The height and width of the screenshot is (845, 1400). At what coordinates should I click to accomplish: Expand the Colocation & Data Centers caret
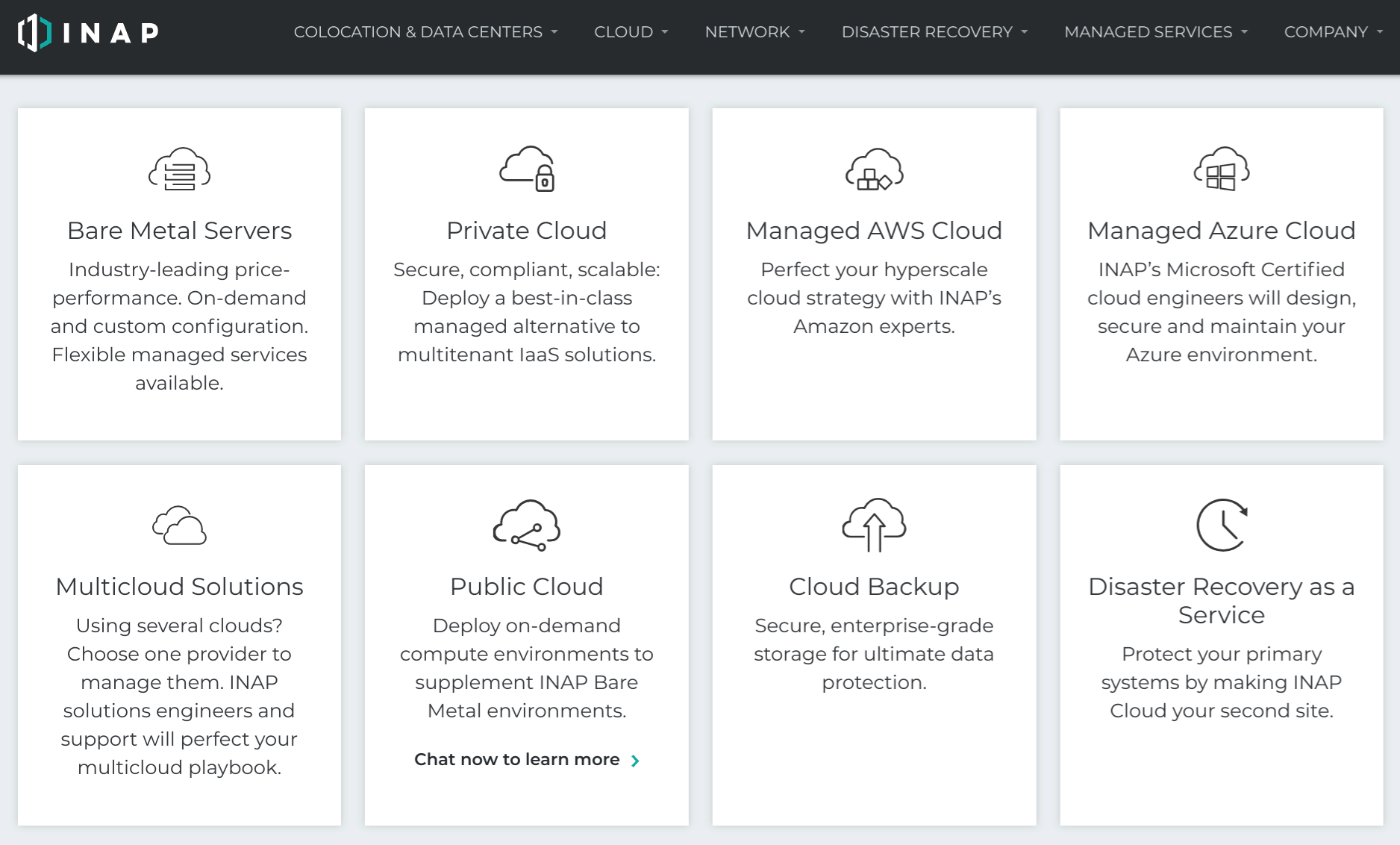pos(554,32)
